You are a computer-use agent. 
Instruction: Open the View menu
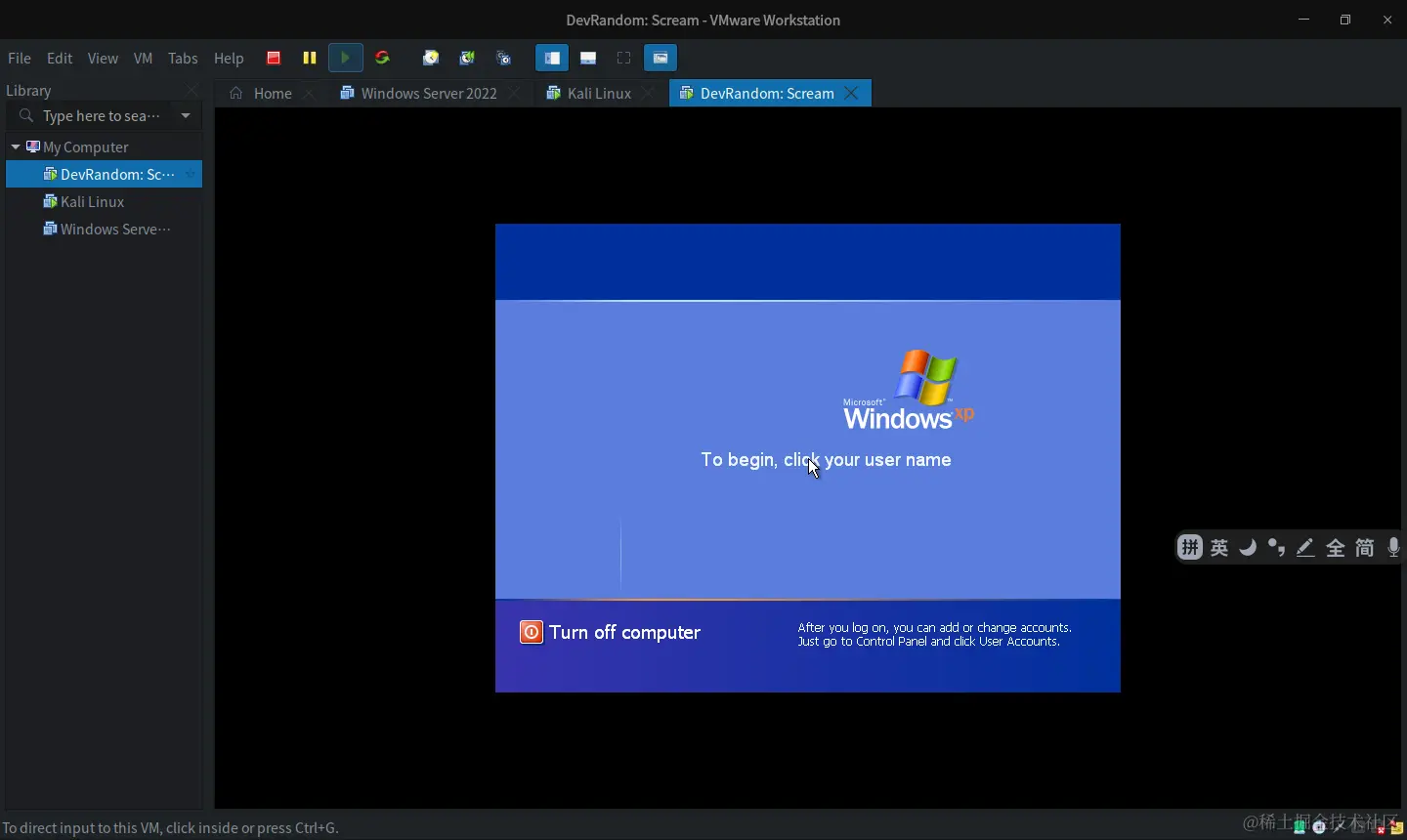coord(103,59)
